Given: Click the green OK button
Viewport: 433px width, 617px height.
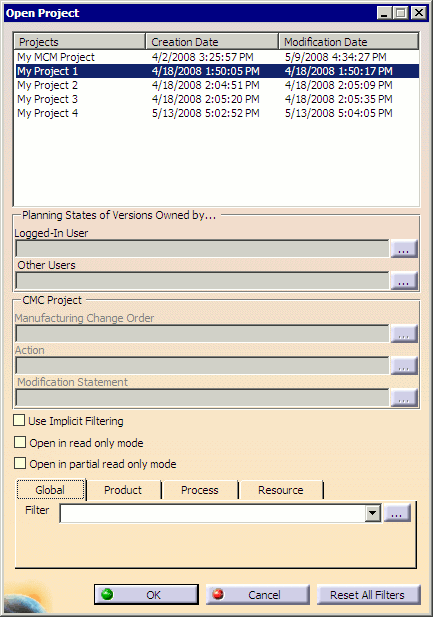Looking at the screenshot, I should pos(146,594).
